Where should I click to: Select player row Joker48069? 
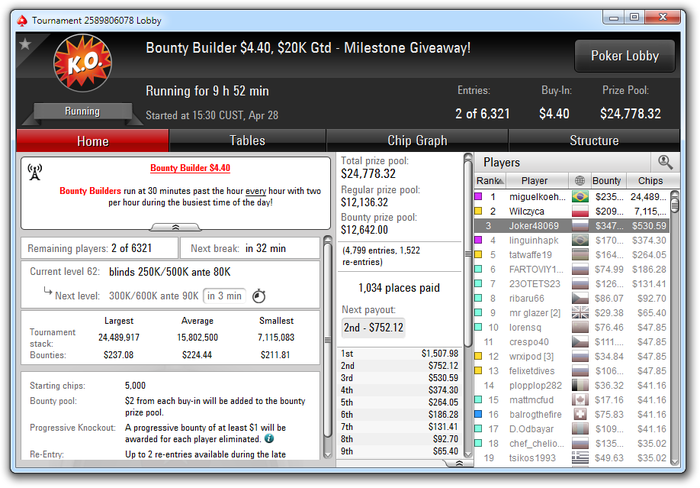click(571, 225)
